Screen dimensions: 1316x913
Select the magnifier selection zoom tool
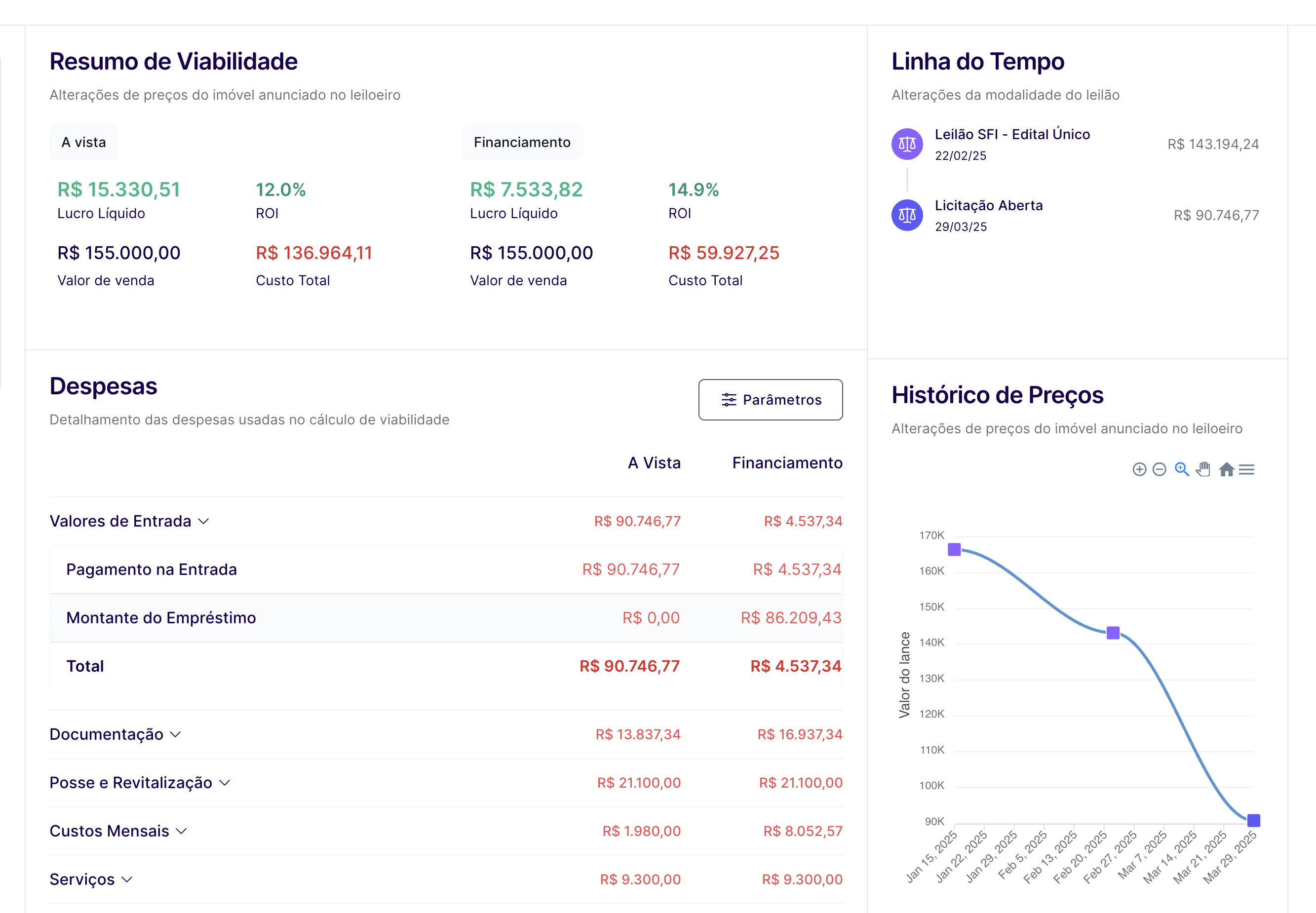tap(1182, 470)
